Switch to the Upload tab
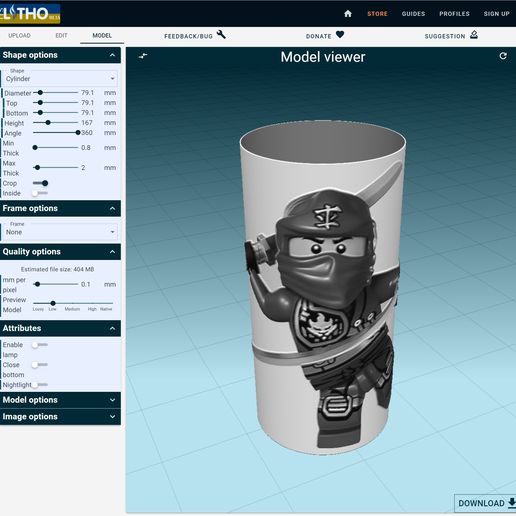The height and width of the screenshot is (516, 516). [19, 35]
